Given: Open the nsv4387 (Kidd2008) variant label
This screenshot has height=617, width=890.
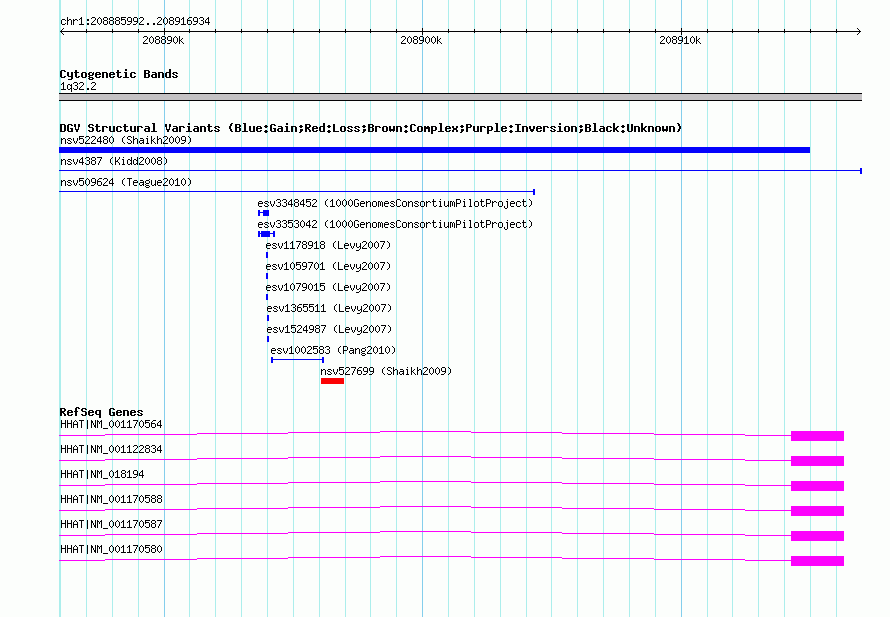Looking at the screenshot, I should point(114,161).
